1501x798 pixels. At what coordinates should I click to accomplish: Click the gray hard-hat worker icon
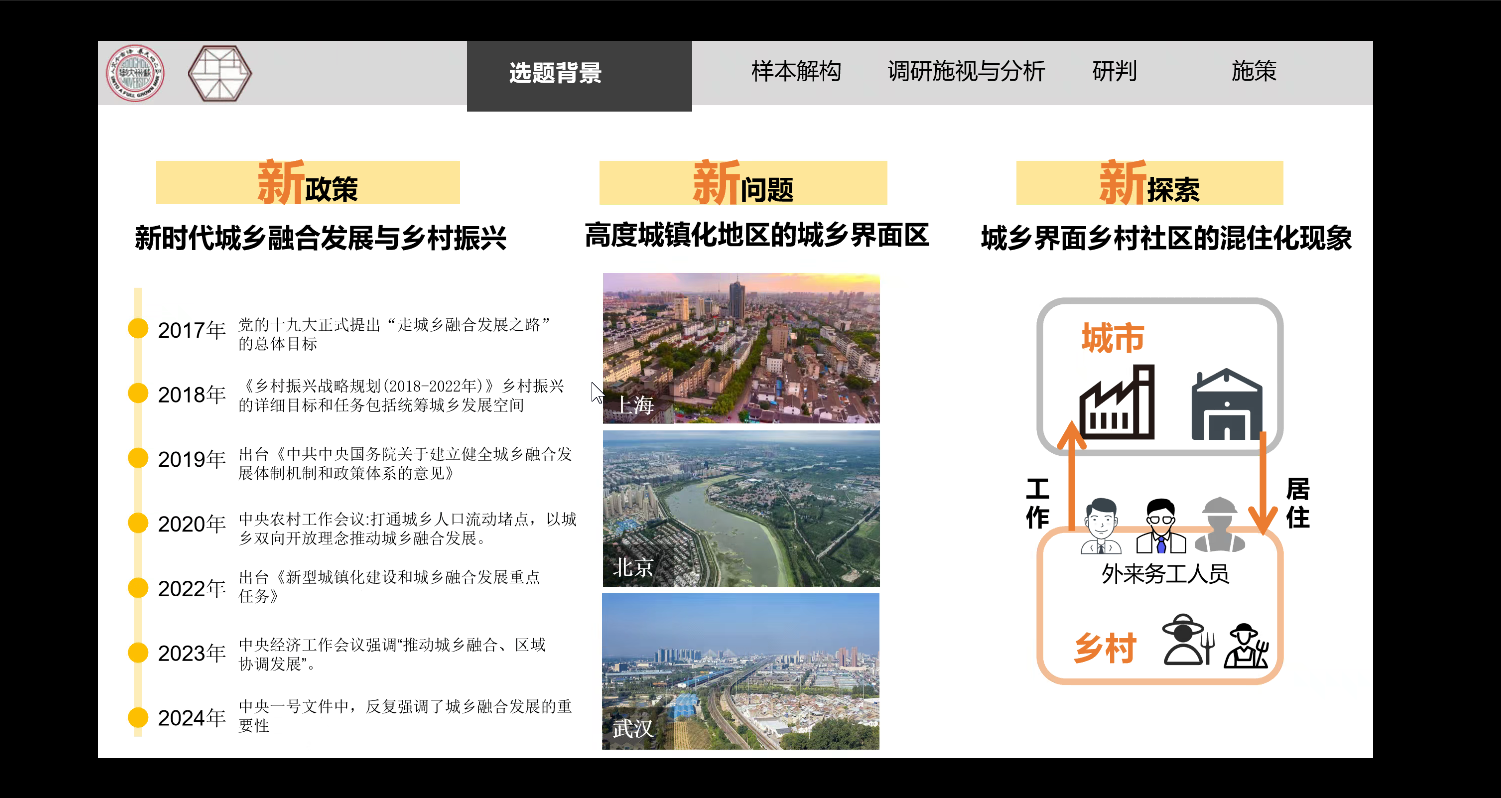pos(1219,525)
